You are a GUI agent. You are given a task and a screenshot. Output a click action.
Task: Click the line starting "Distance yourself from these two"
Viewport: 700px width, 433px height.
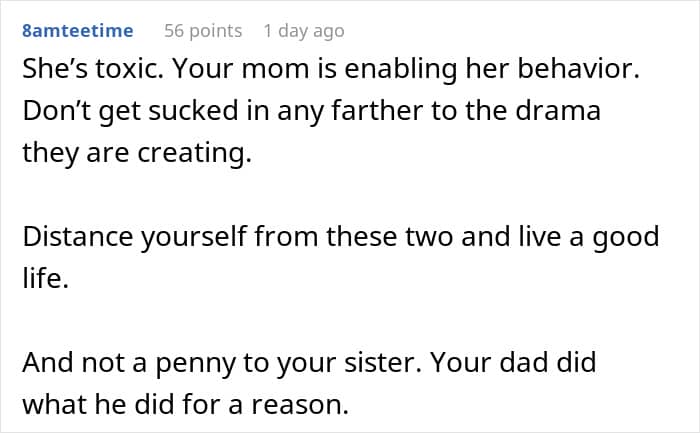340,238
